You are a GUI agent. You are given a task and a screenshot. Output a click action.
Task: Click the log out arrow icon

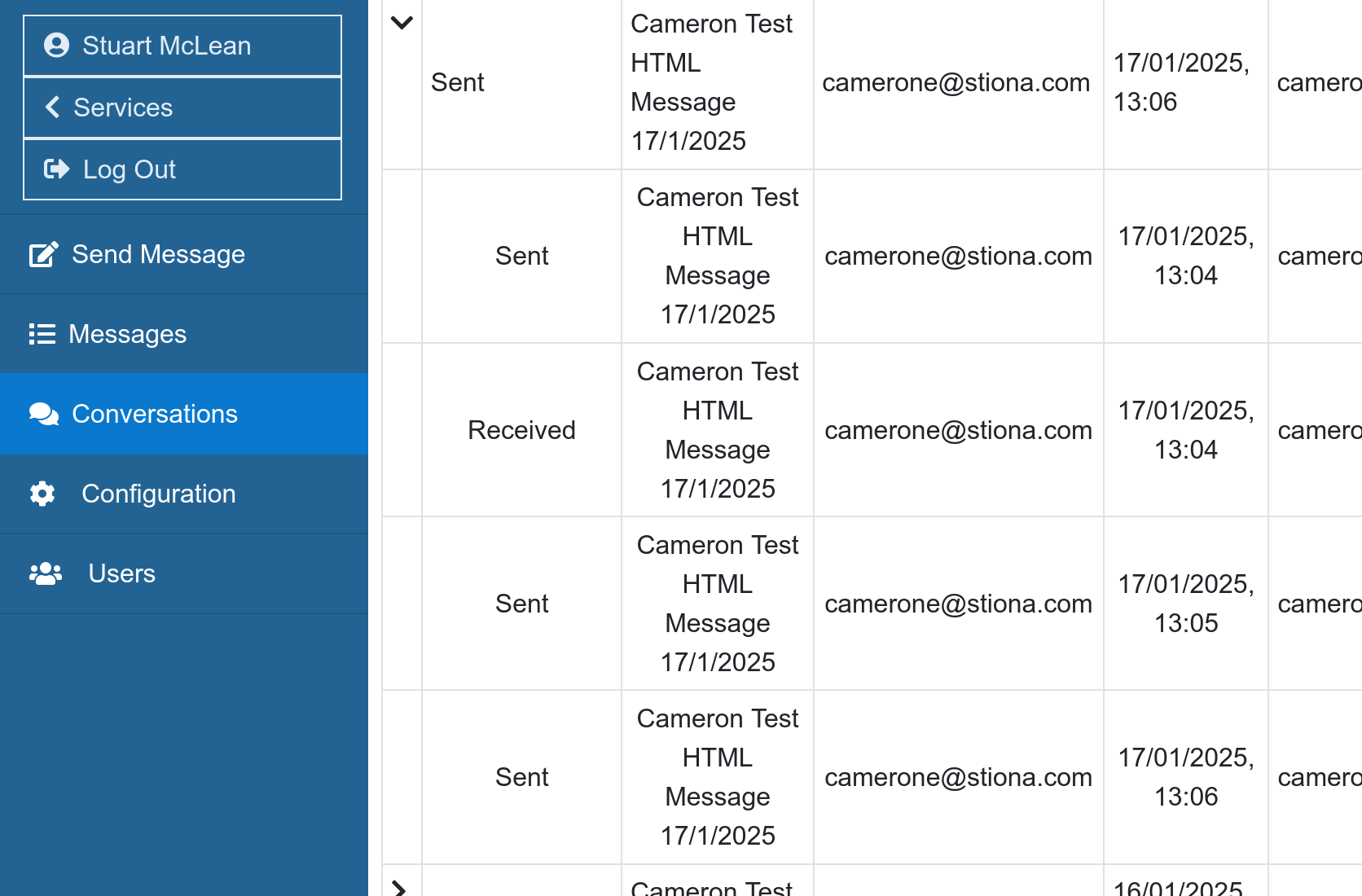click(56, 169)
